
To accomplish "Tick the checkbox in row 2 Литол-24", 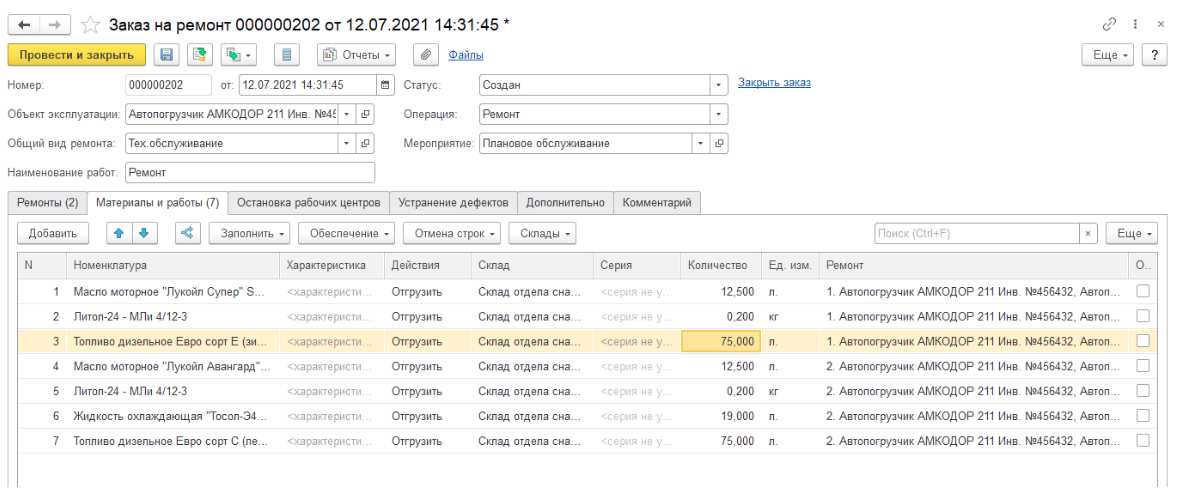I will coord(1143,316).
